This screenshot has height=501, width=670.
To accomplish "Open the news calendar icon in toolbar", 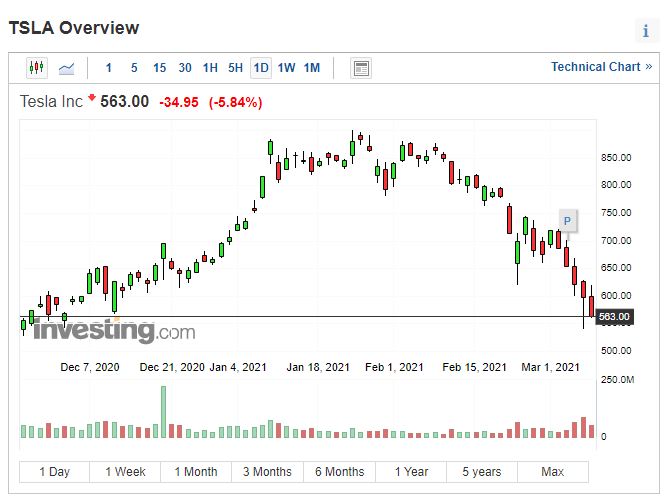I will 361,68.
